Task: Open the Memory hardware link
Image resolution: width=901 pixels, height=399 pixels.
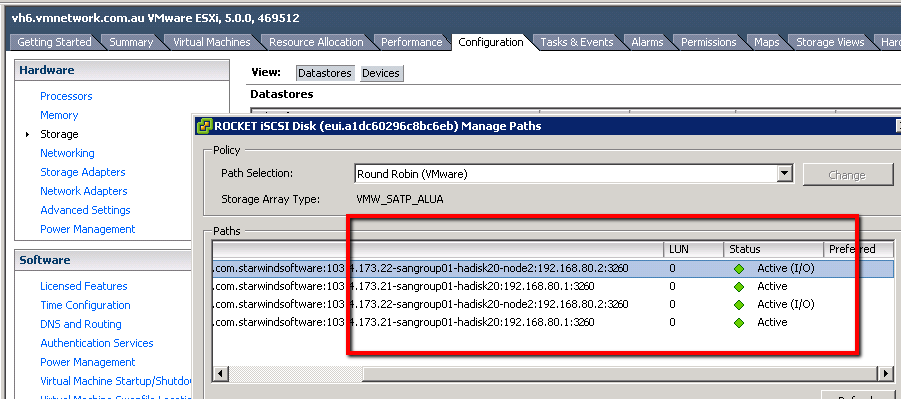Action: coord(59,115)
